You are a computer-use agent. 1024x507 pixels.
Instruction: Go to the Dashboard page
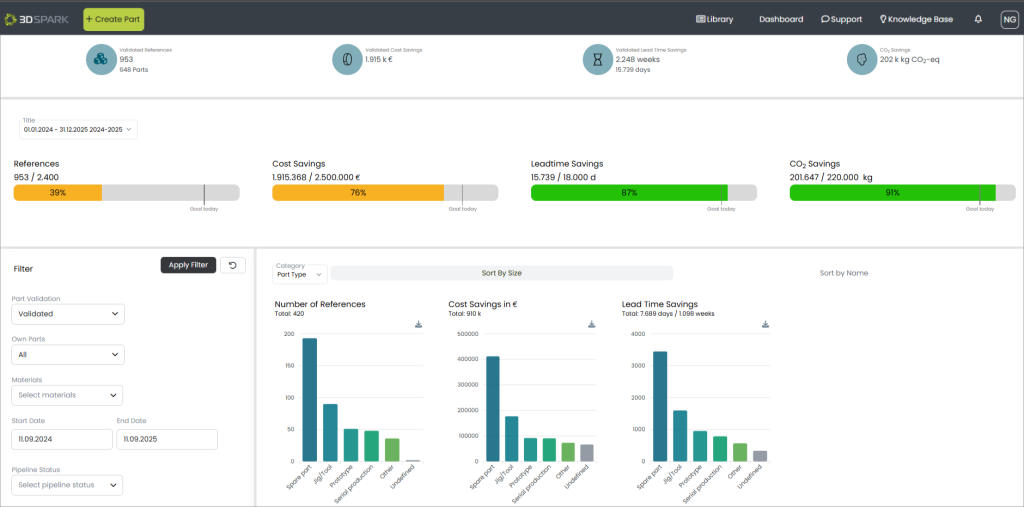[x=780, y=19]
